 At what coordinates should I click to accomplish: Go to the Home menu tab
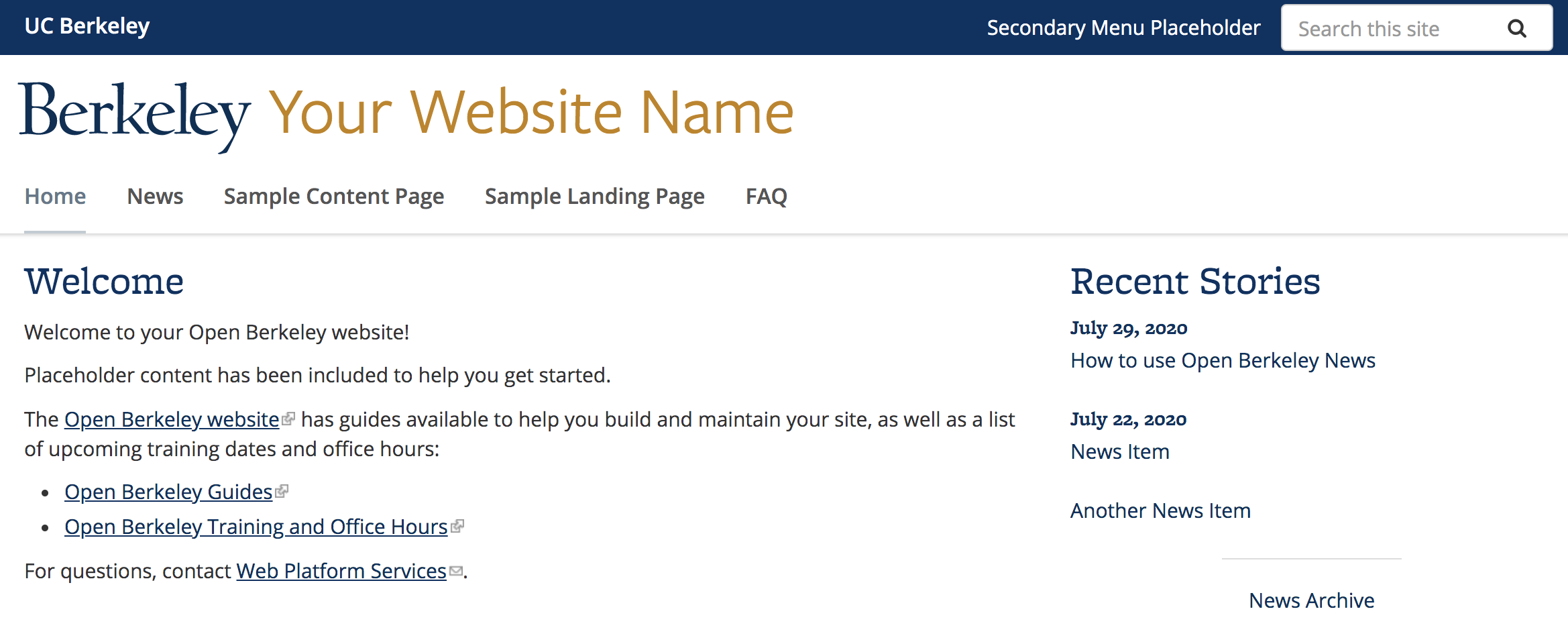tap(55, 197)
